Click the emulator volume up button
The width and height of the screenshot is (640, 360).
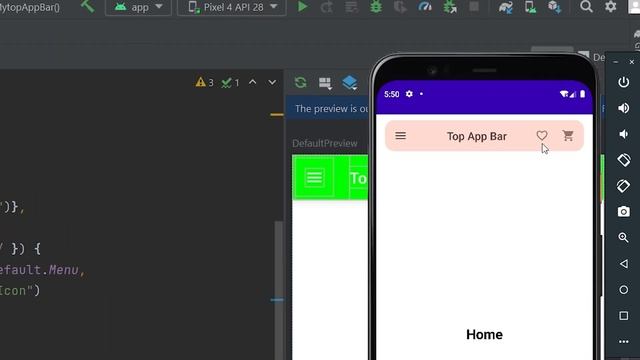623,108
